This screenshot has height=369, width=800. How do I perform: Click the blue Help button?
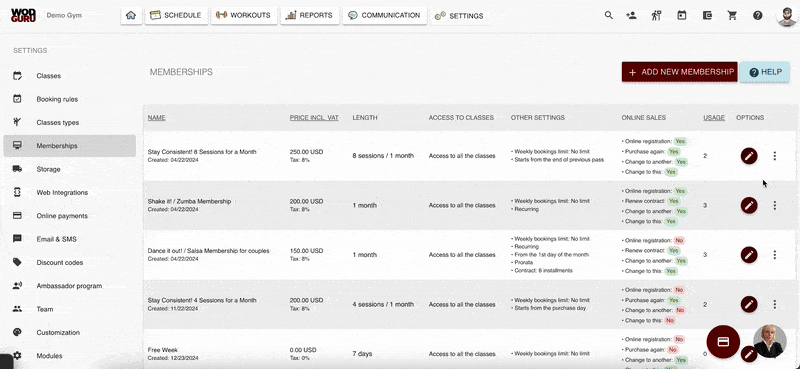click(765, 72)
